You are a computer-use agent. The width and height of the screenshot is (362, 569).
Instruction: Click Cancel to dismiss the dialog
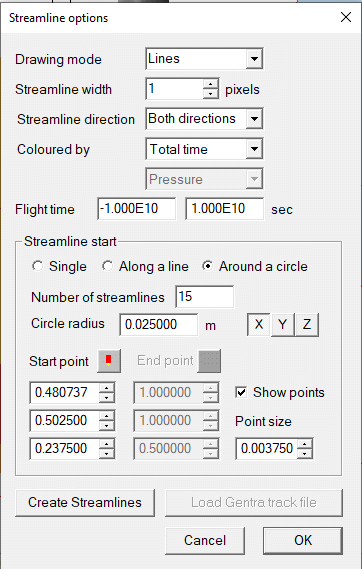(205, 540)
